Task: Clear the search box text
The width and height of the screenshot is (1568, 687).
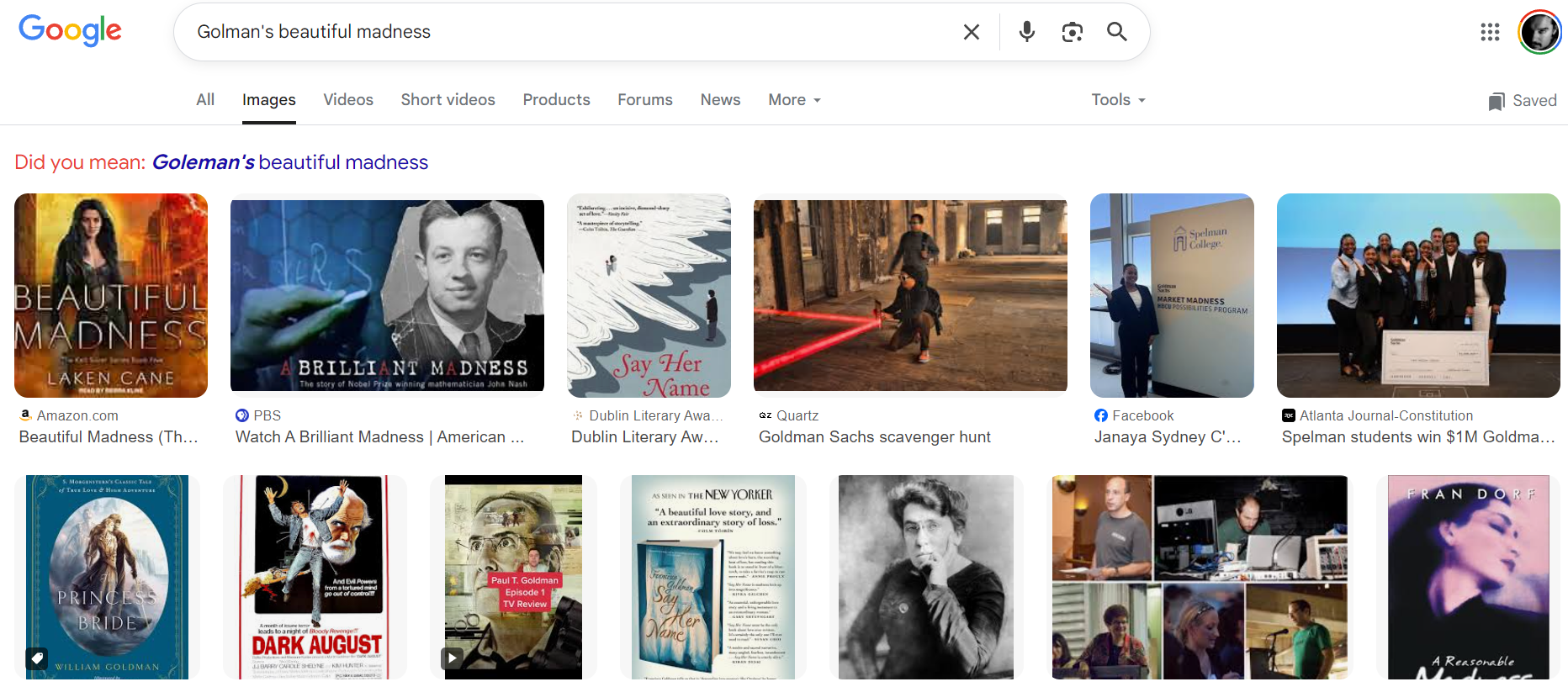Action: (971, 32)
